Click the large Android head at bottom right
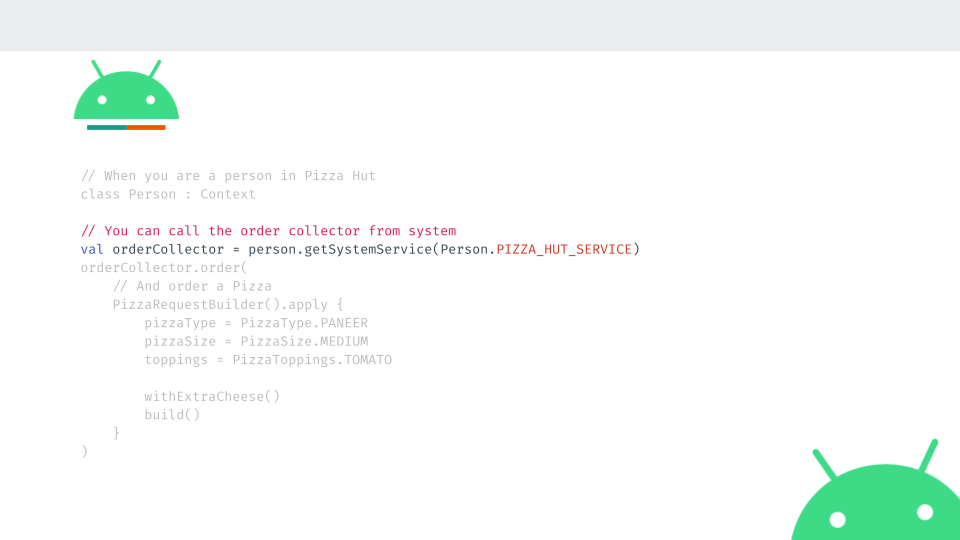 point(876,490)
